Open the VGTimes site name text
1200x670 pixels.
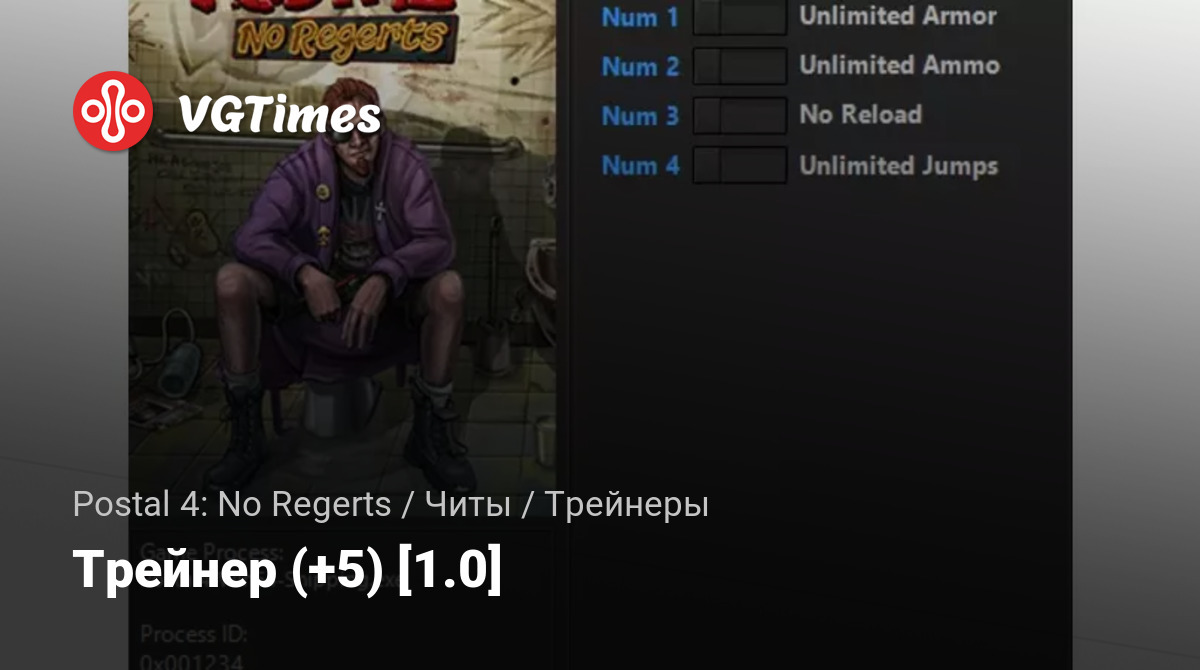(x=279, y=116)
